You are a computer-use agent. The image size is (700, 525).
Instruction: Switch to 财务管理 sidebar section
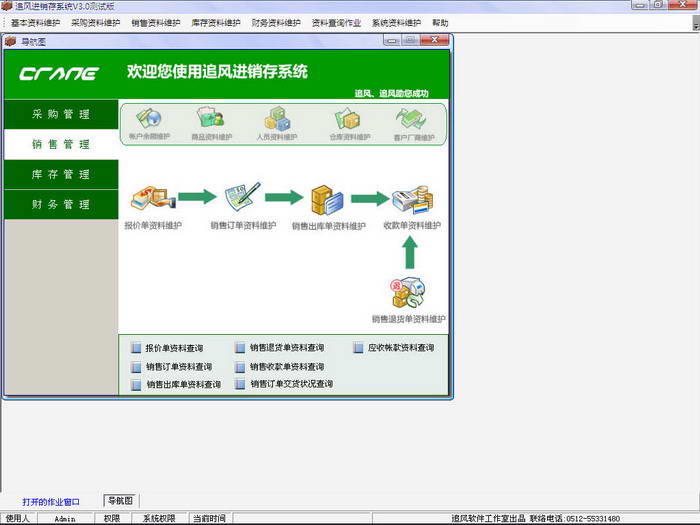(61, 204)
